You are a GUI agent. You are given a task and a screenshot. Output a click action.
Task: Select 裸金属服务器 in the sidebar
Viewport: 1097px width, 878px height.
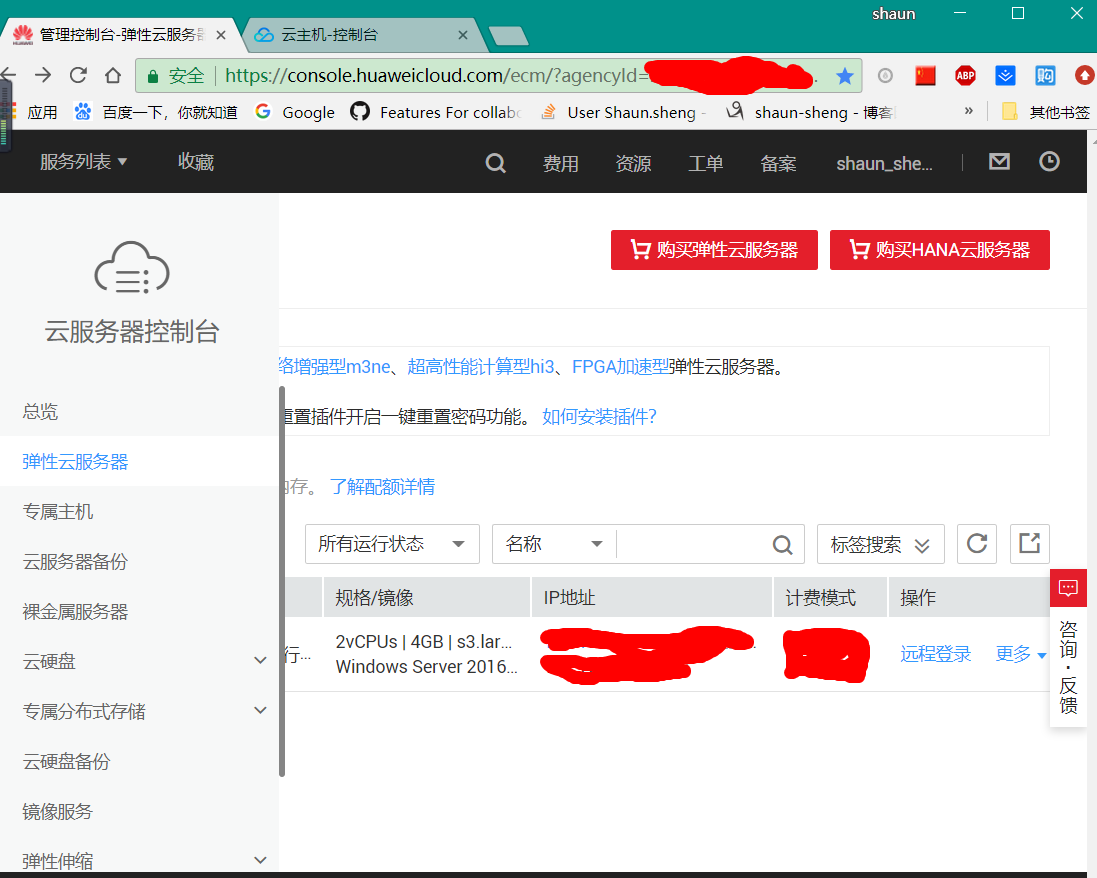click(75, 611)
